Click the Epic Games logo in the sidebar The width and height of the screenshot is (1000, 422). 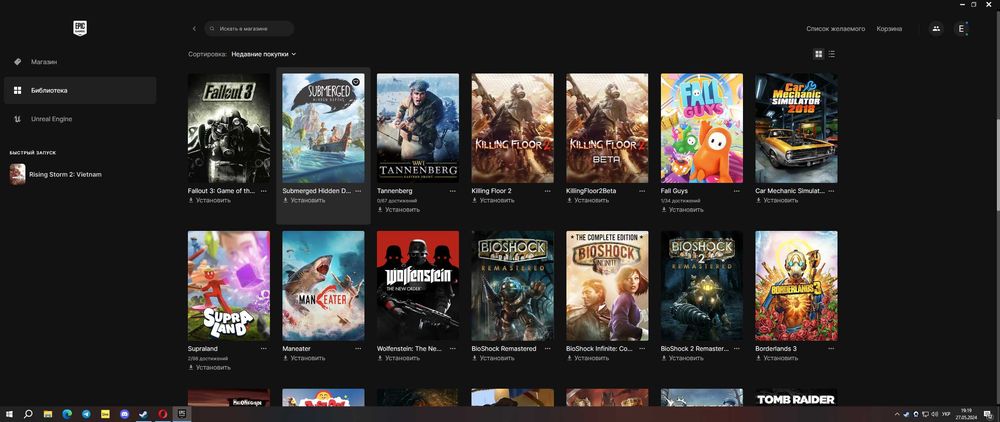point(80,28)
